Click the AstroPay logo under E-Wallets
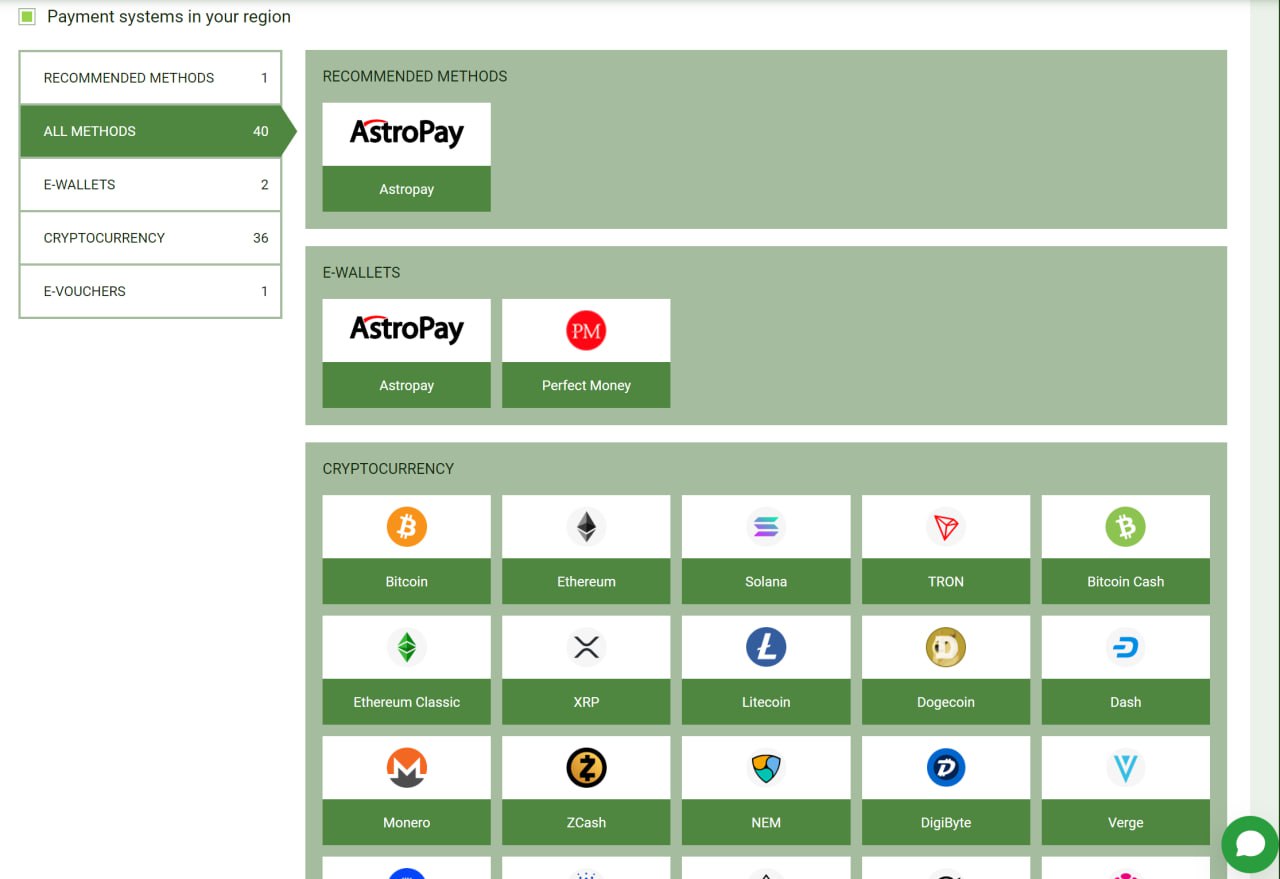1280x879 pixels. point(406,330)
